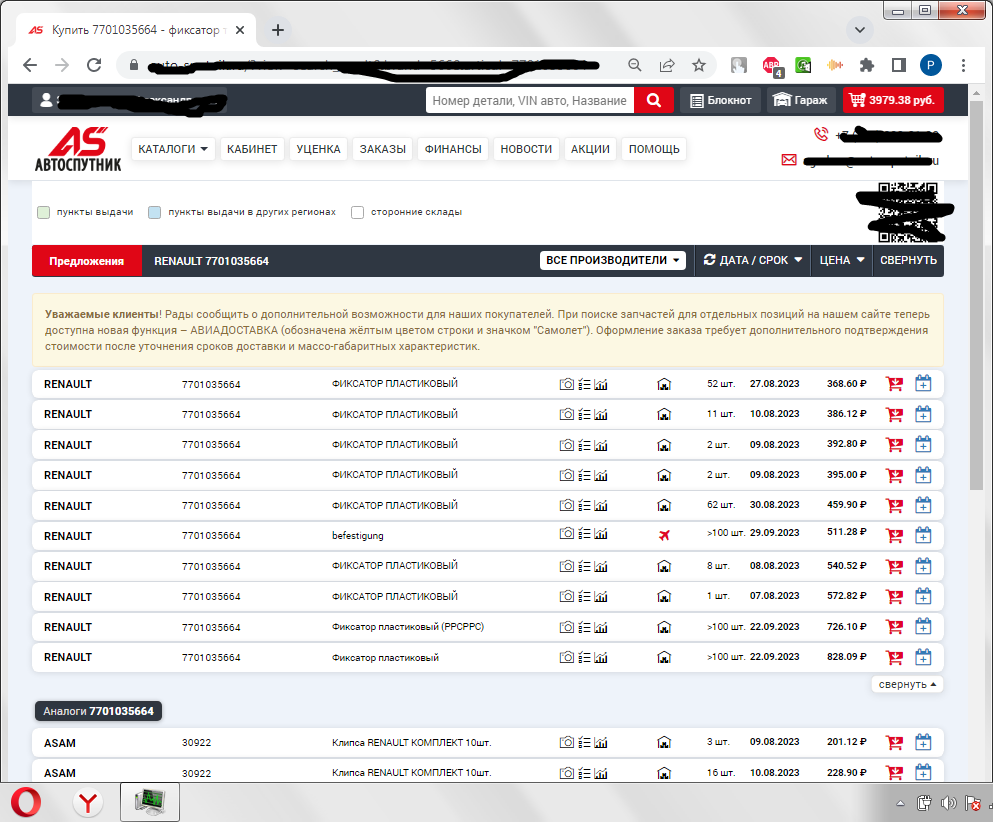993x822 pixels.
Task: Add the 368.60 ₽ offer to notepad
Action: [x=923, y=384]
